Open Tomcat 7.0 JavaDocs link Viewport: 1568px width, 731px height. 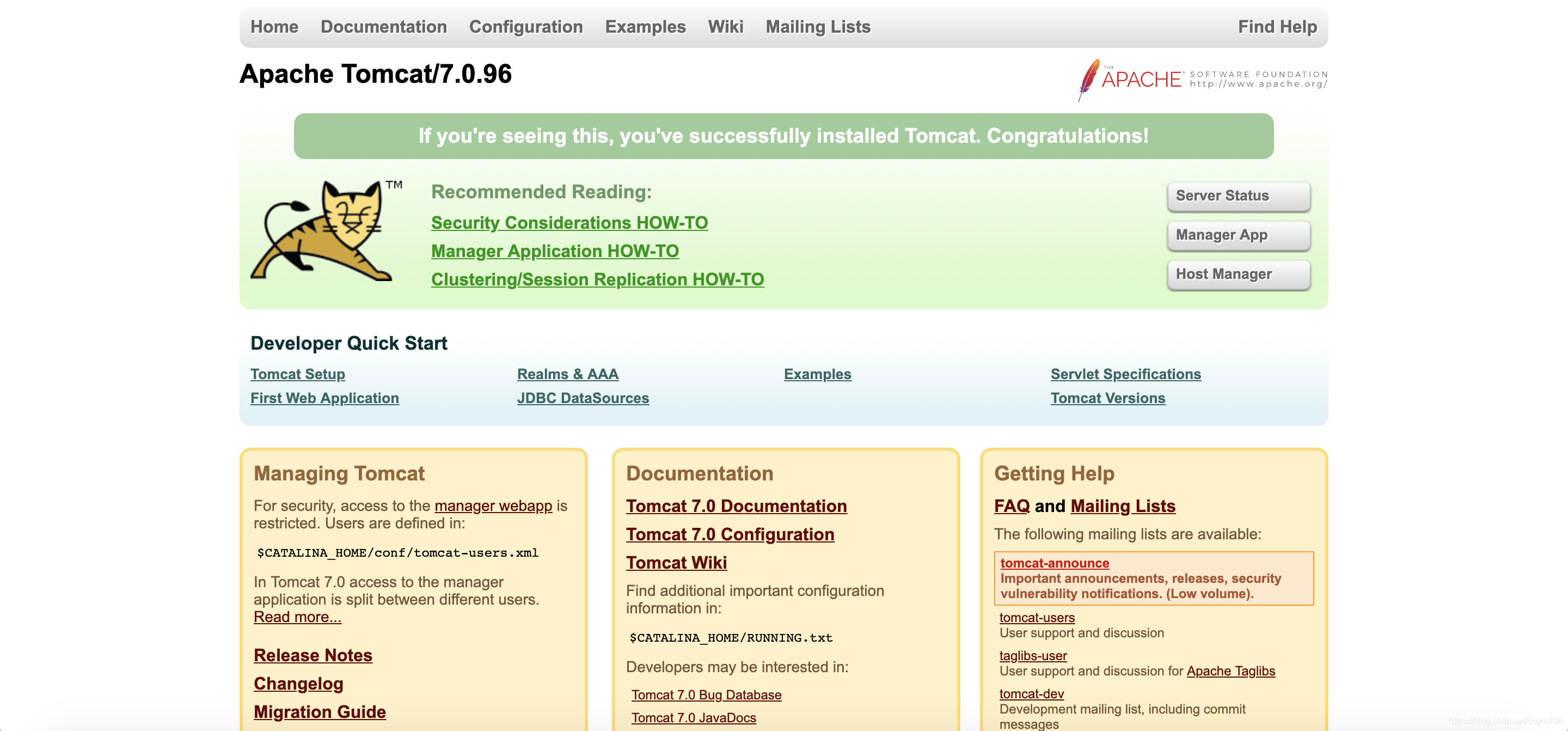tap(694, 718)
